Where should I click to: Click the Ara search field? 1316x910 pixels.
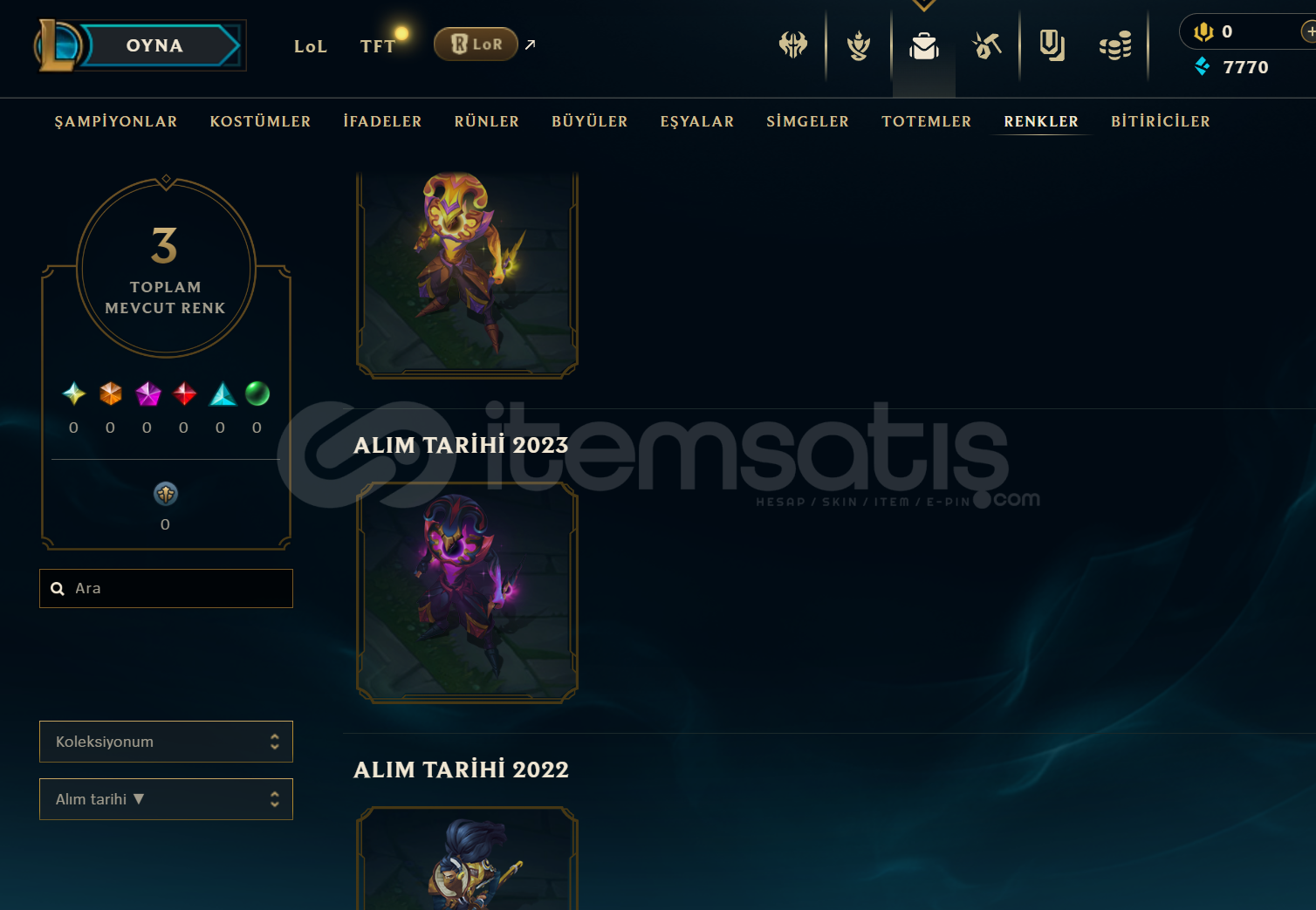tap(166, 588)
